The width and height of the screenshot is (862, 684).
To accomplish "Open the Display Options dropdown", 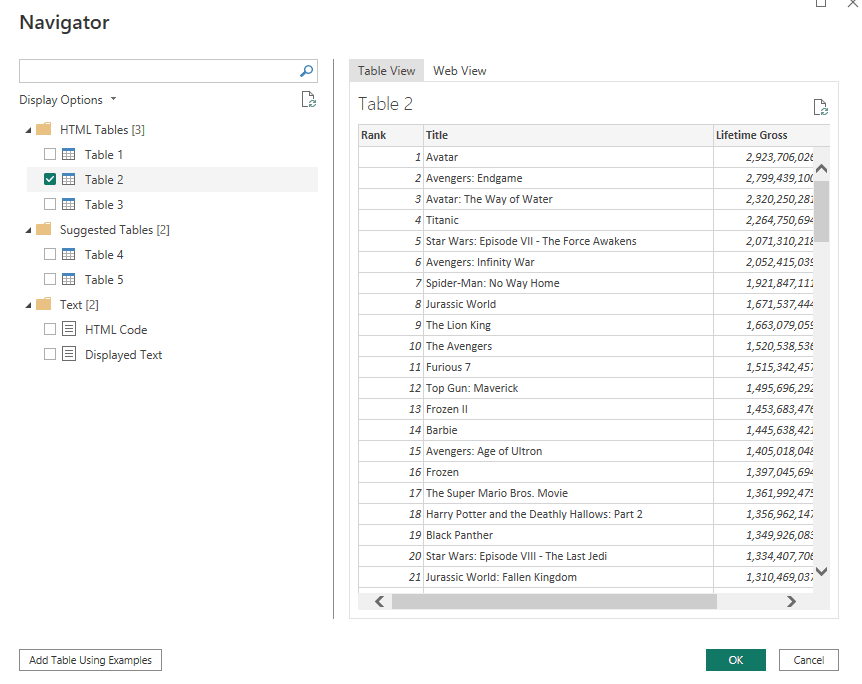I will (x=68, y=100).
